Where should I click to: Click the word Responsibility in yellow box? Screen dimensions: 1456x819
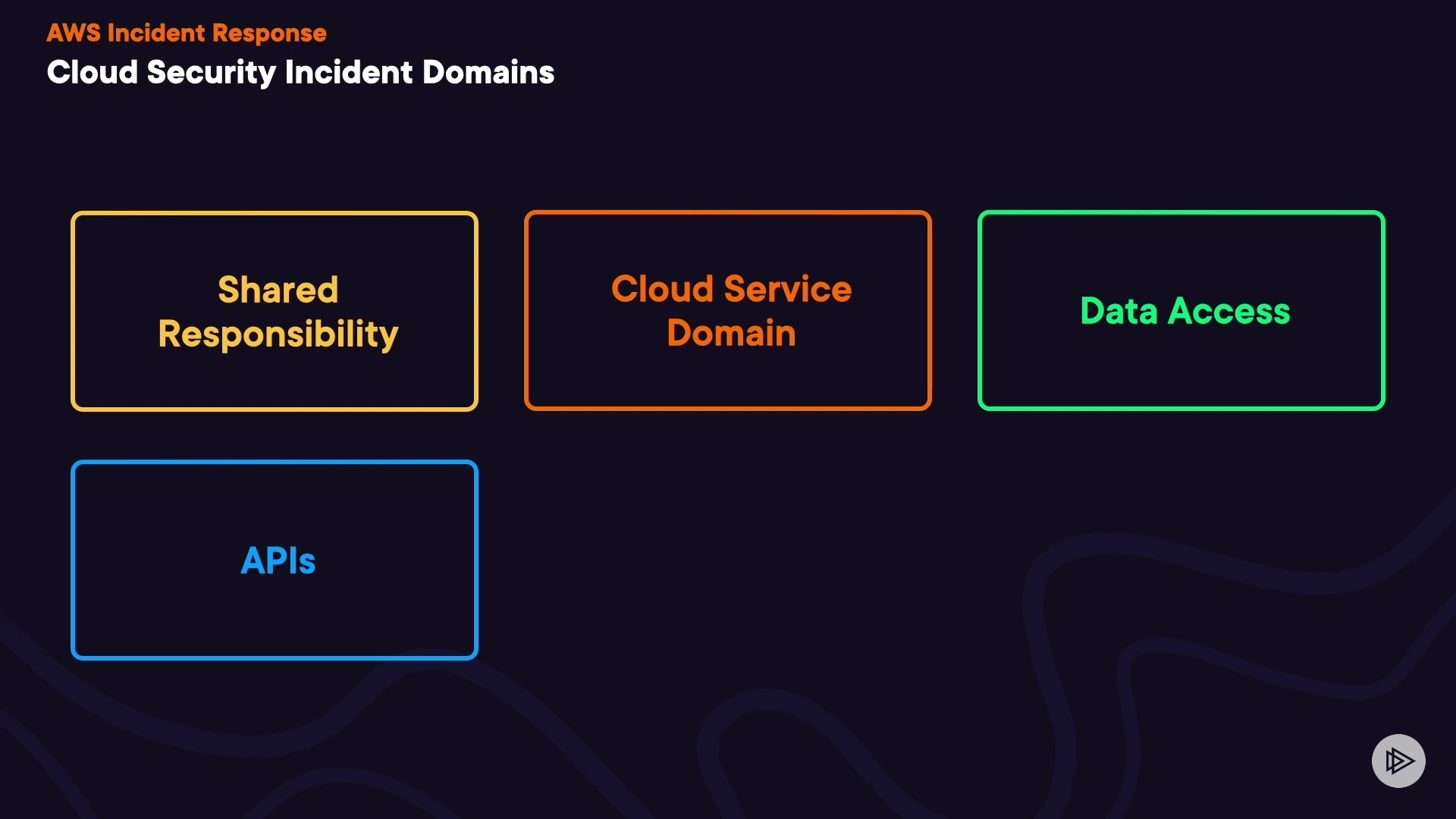[x=278, y=334]
